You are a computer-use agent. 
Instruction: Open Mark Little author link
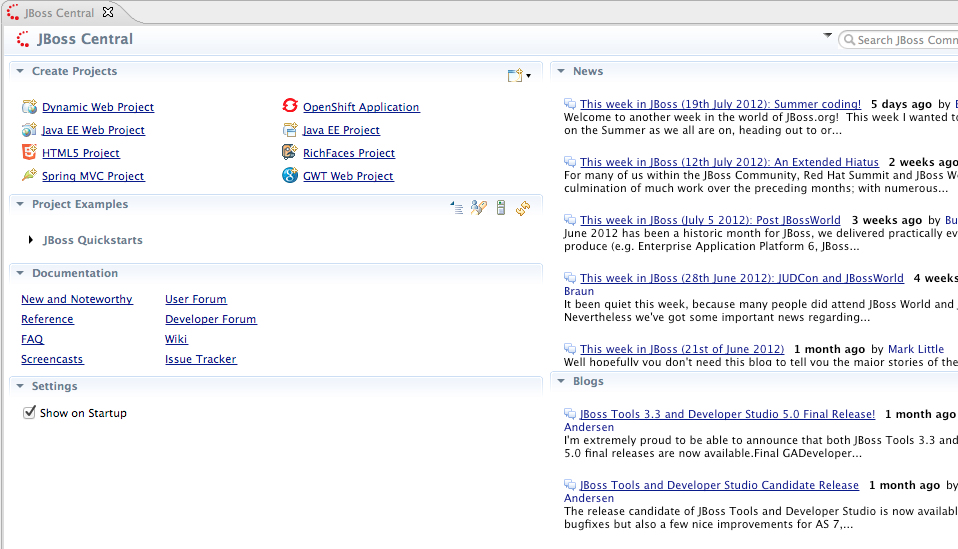click(x=916, y=349)
